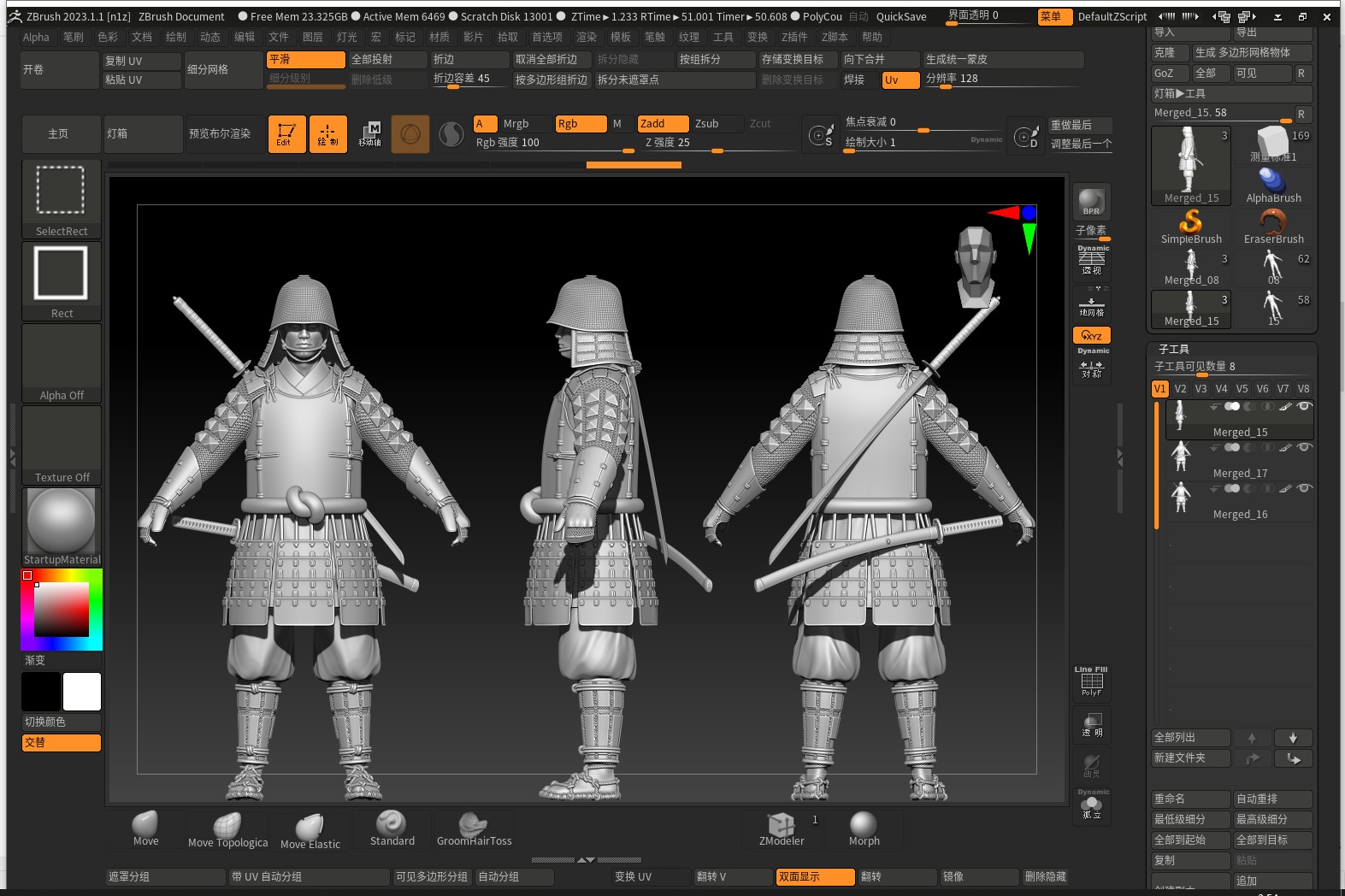
Task: Toggle XYZ rotation mode
Action: click(x=1092, y=335)
